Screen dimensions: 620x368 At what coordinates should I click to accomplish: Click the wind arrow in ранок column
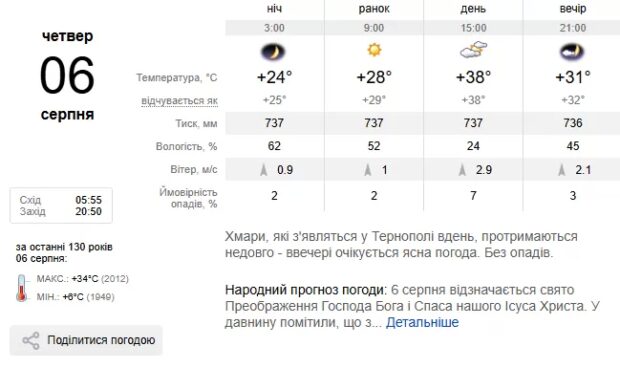point(368,170)
